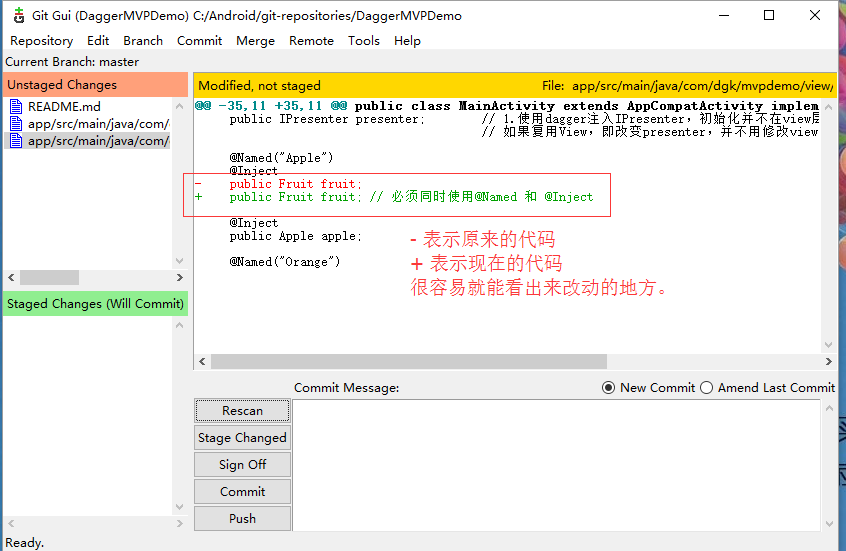Screen dimensions: 846x551
Task: Click down arrow of diff vertical scrollbar
Action: pos(829,345)
